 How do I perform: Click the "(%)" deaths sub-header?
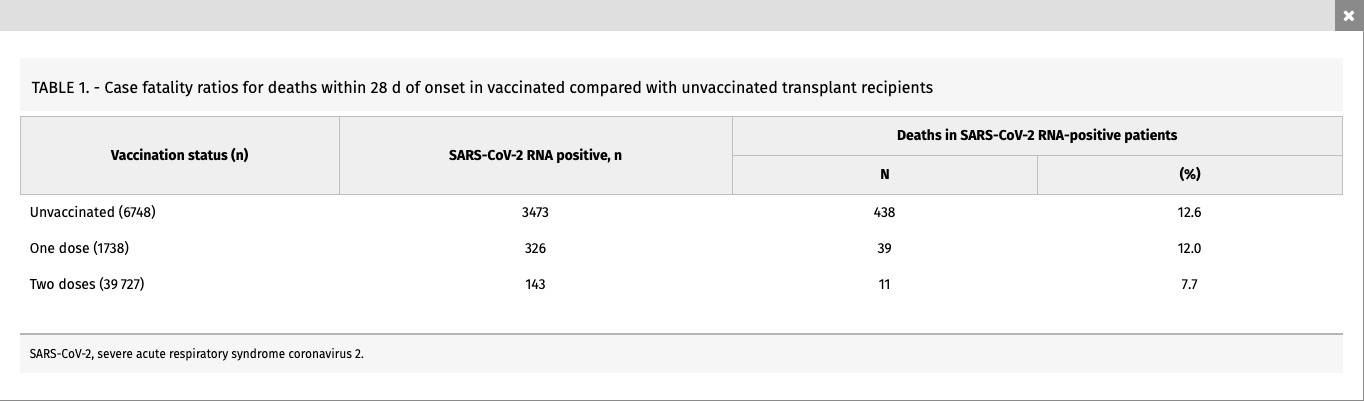tap(1189, 174)
